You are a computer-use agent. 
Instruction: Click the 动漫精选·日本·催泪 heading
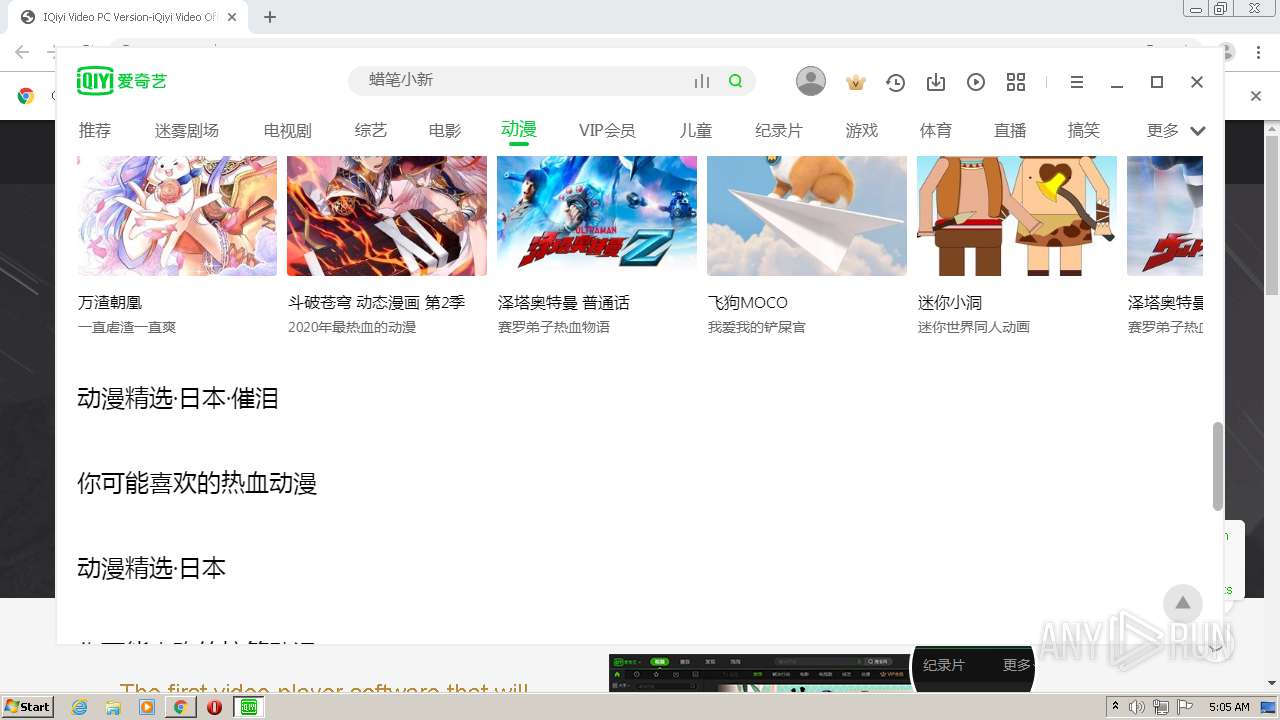coord(178,398)
